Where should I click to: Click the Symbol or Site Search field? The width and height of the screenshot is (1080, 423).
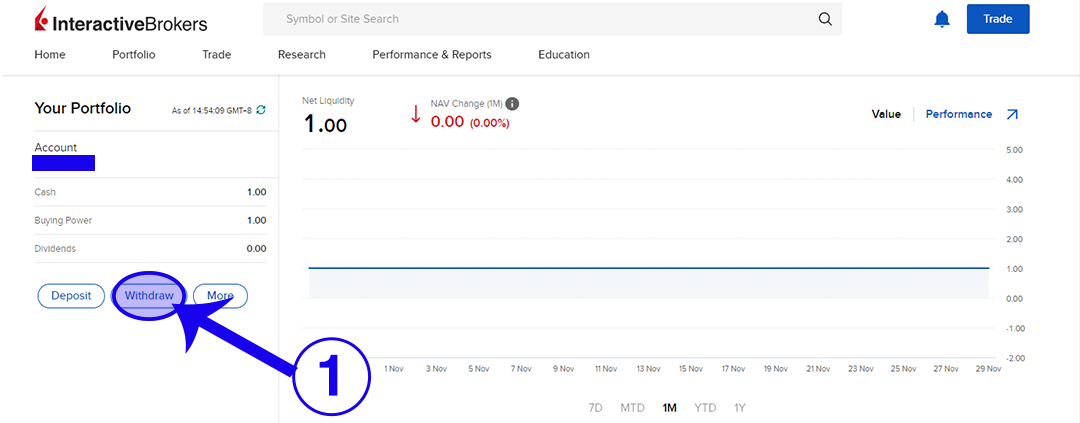pyautogui.click(x=540, y=19)
